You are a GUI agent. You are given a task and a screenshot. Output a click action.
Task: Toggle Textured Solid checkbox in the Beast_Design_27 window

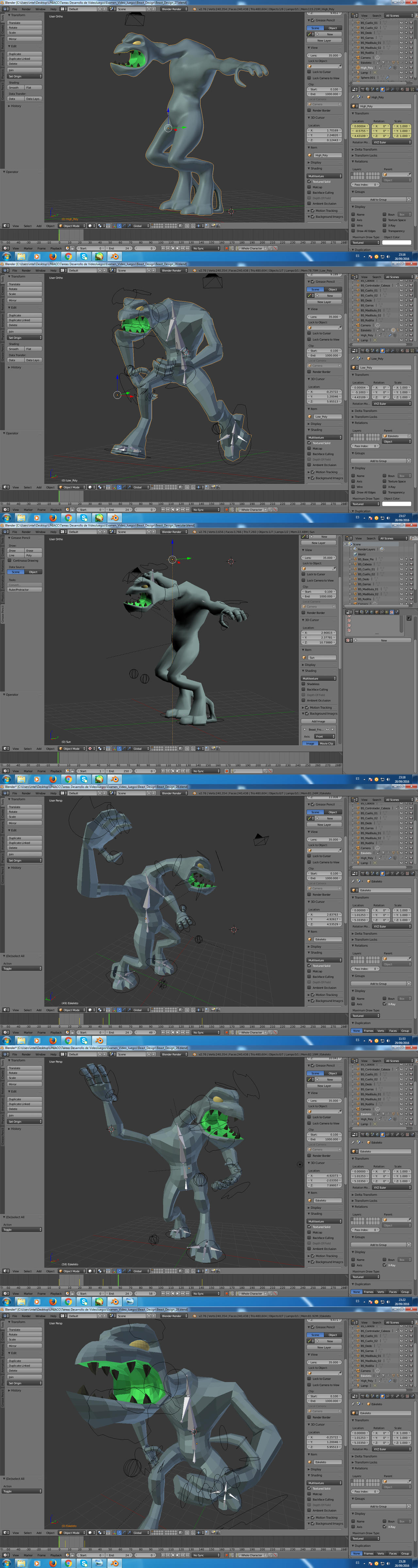(x=310, y=181)
